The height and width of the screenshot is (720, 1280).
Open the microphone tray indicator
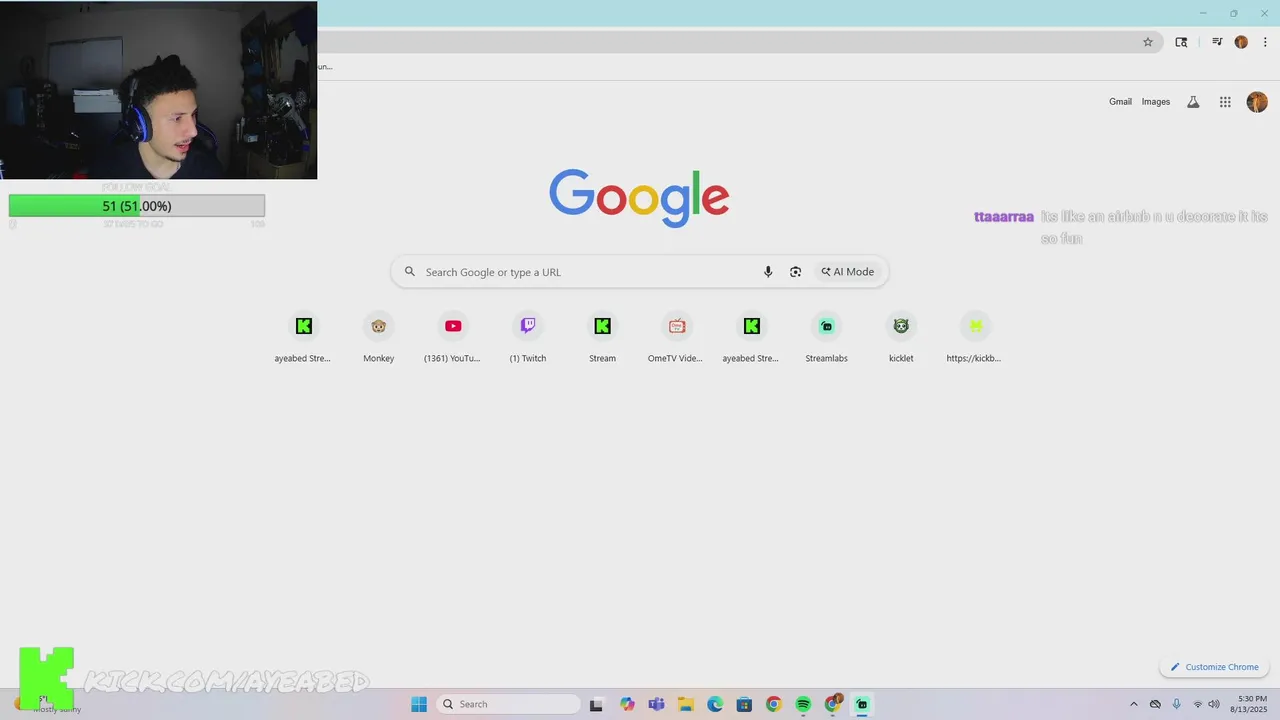pos(1176,704)
